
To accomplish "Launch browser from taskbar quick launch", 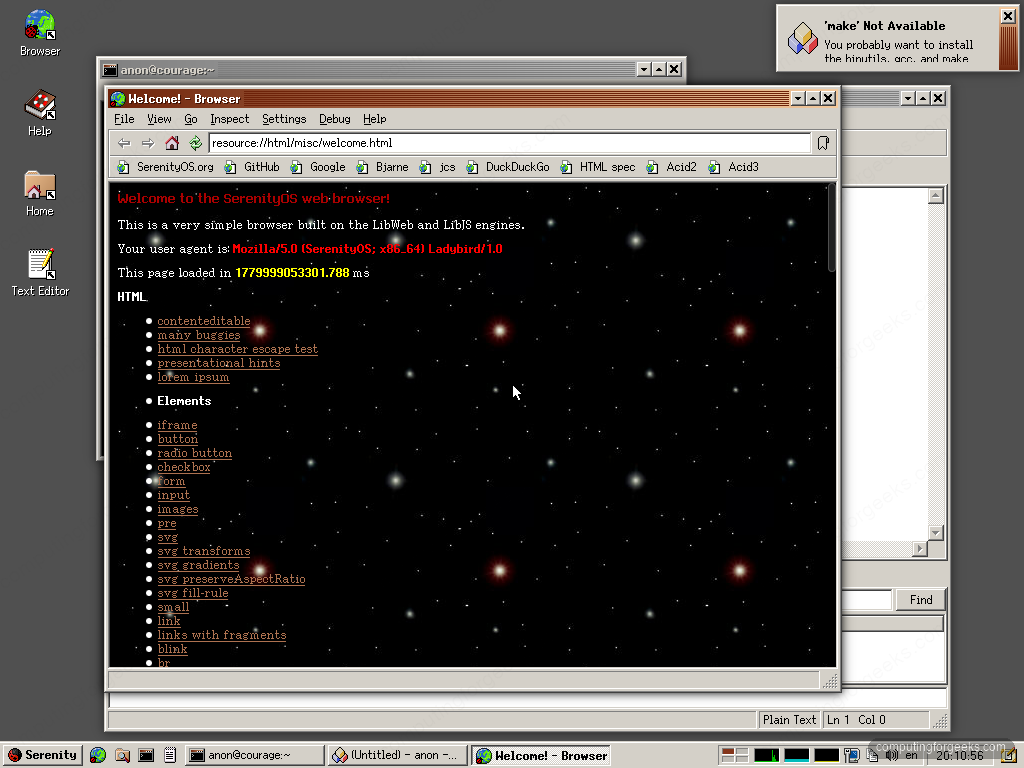I will pyautogui.click(x=98, y=755).
